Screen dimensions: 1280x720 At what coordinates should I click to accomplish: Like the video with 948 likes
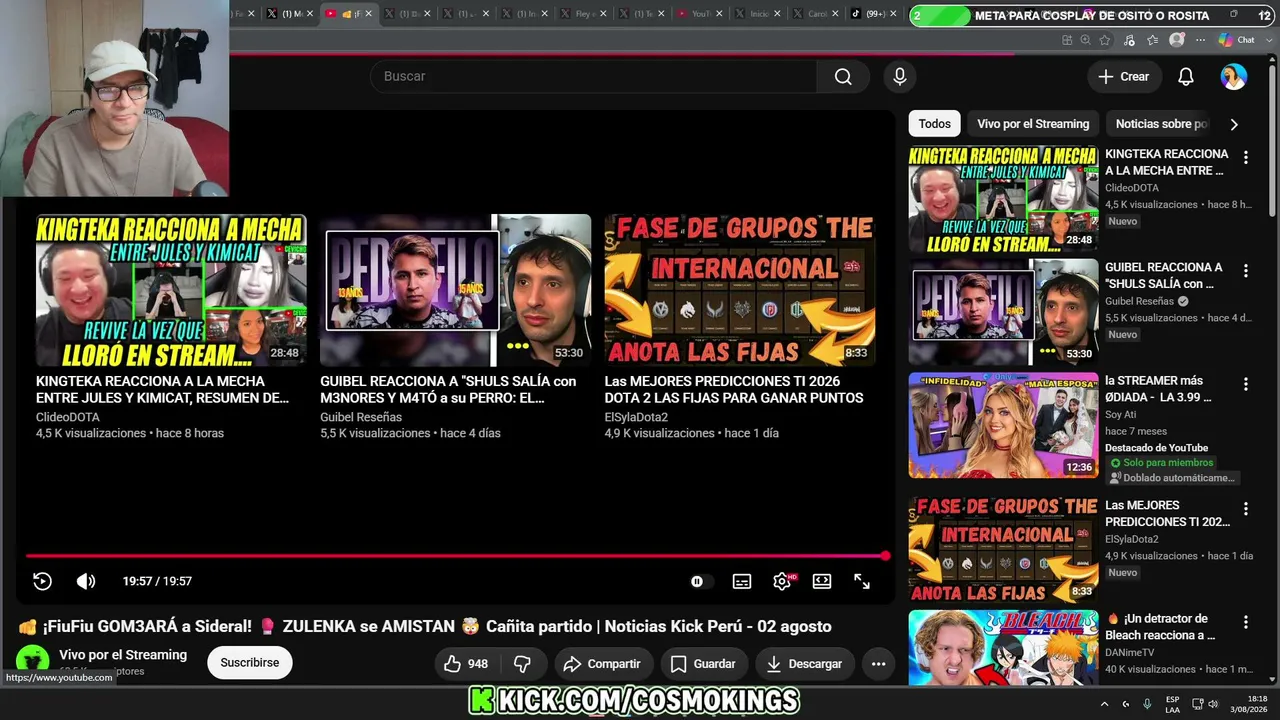(465, 664)
